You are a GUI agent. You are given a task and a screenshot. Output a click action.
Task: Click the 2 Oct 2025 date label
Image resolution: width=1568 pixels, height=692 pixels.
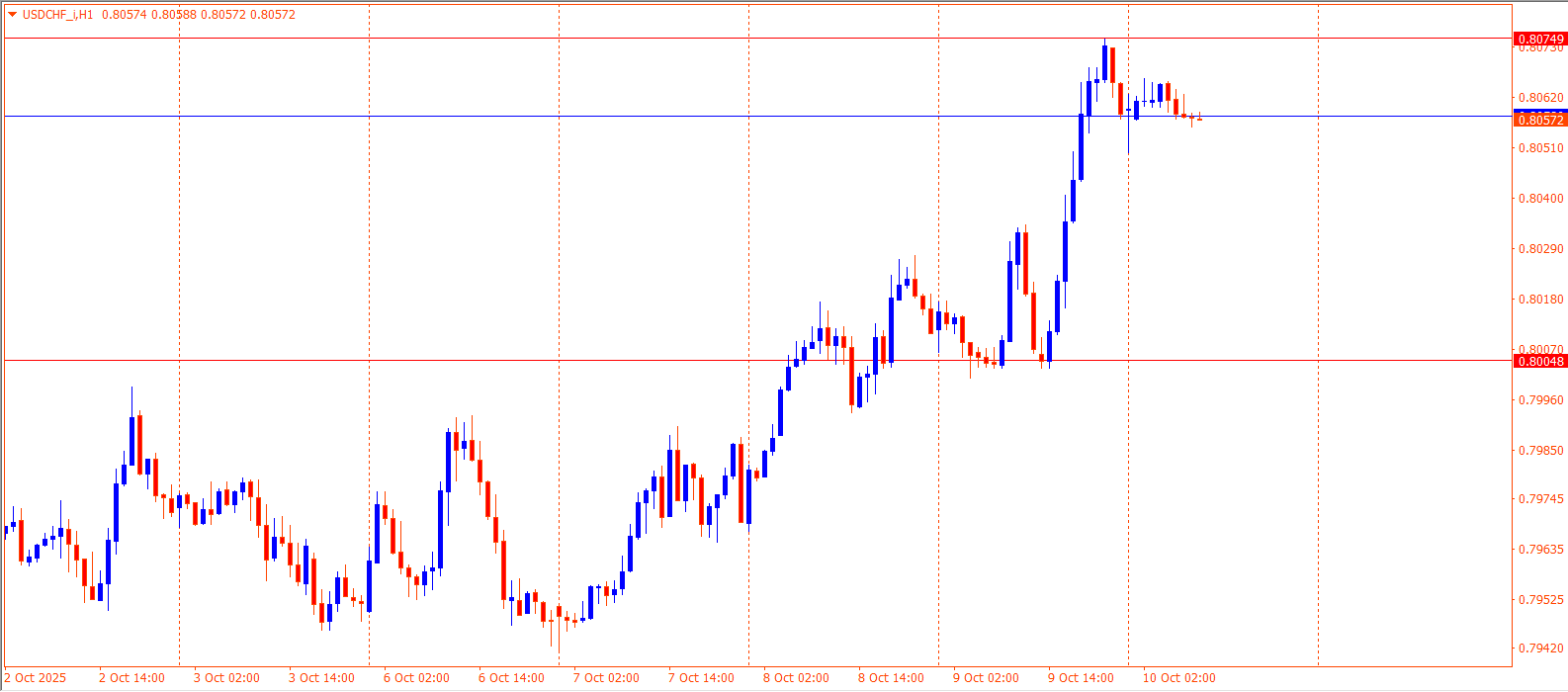point(36,678)
